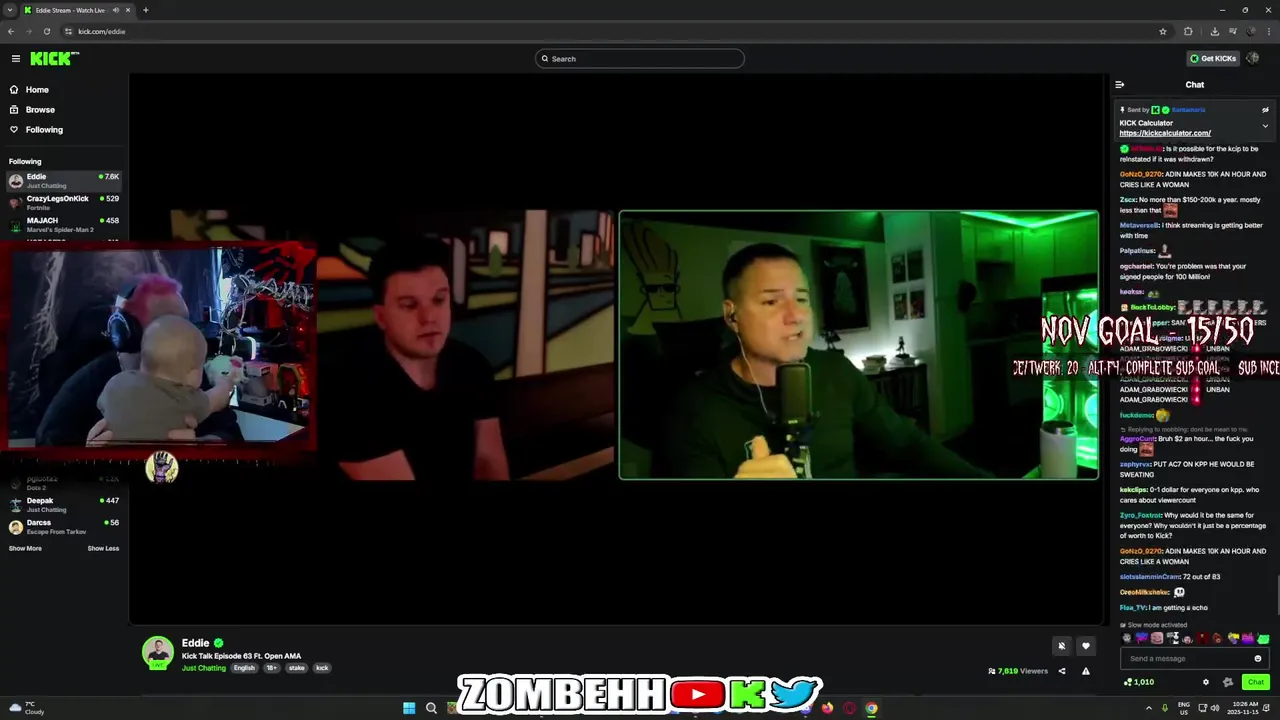The height and width of the screenshot is (720, 1280).
Task: Expand the pinned message chevron
Action: tap(1265, 126)
